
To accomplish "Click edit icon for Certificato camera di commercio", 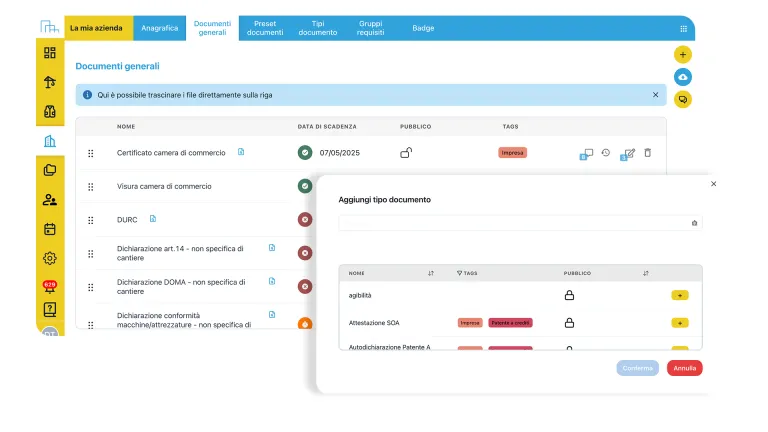I will point(628,154).
